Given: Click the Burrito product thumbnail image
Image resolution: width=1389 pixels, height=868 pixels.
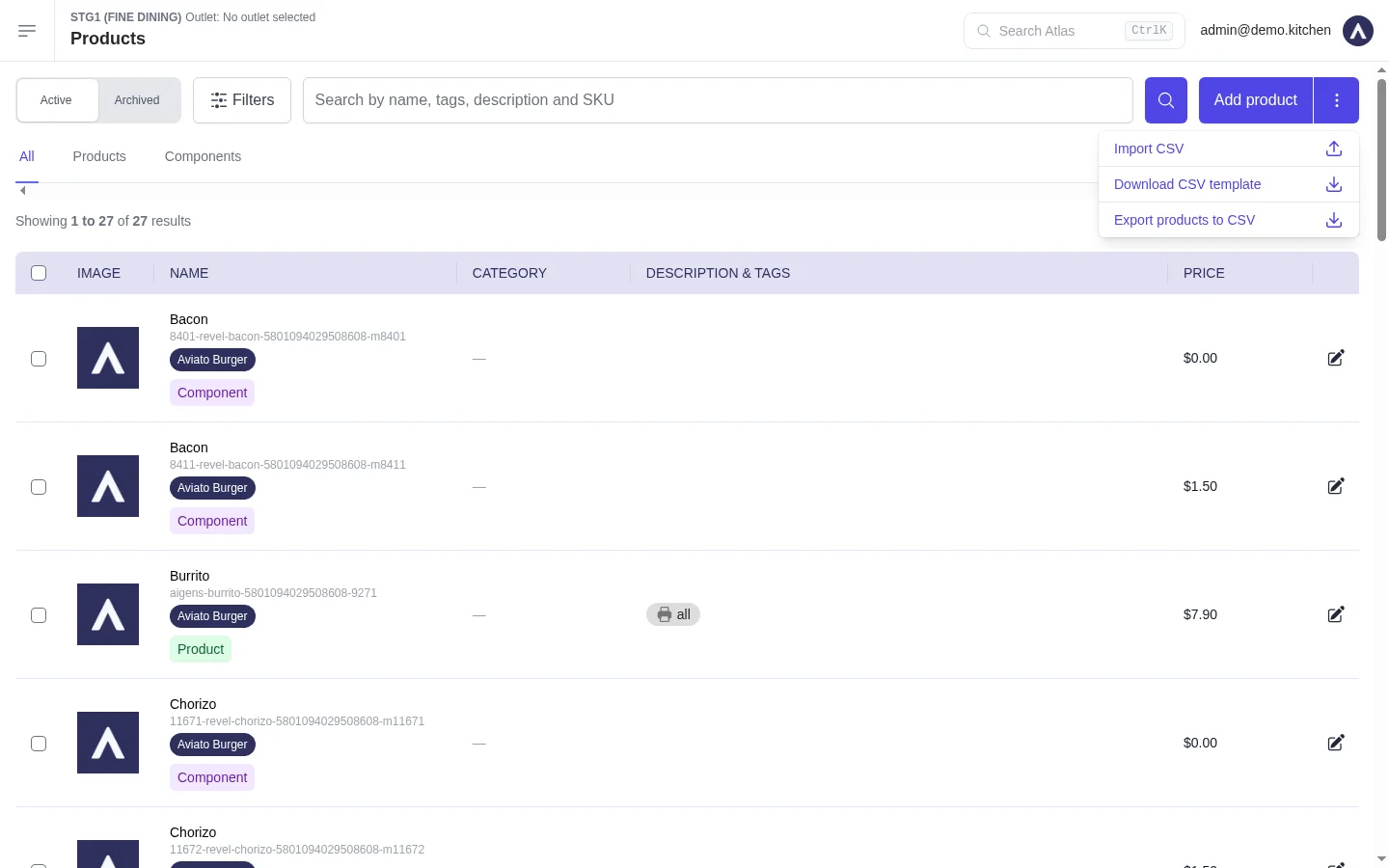Looking at the screenshot, I should (108, 614).
